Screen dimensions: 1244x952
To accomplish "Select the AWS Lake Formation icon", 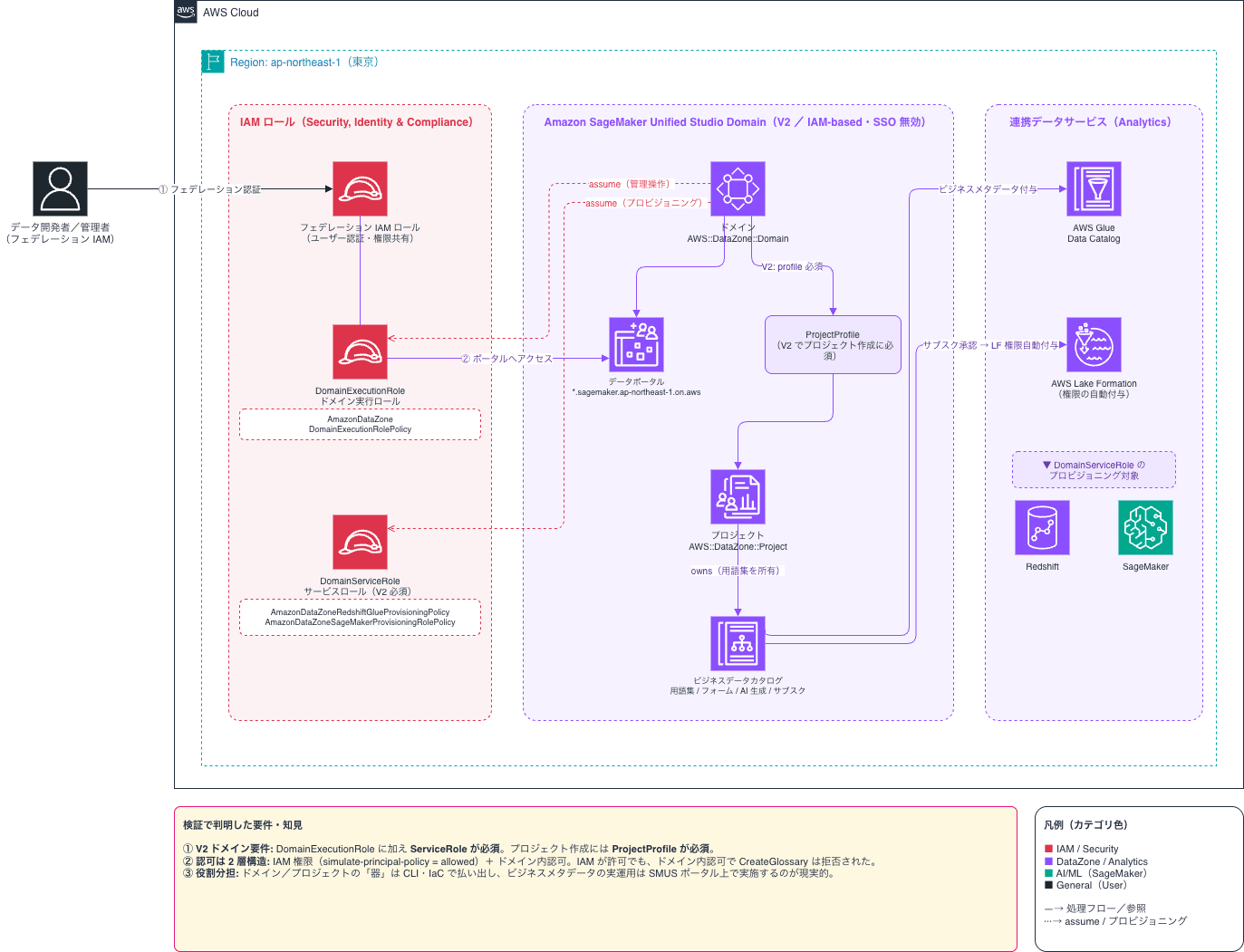I will click(x=1094, y=344).
